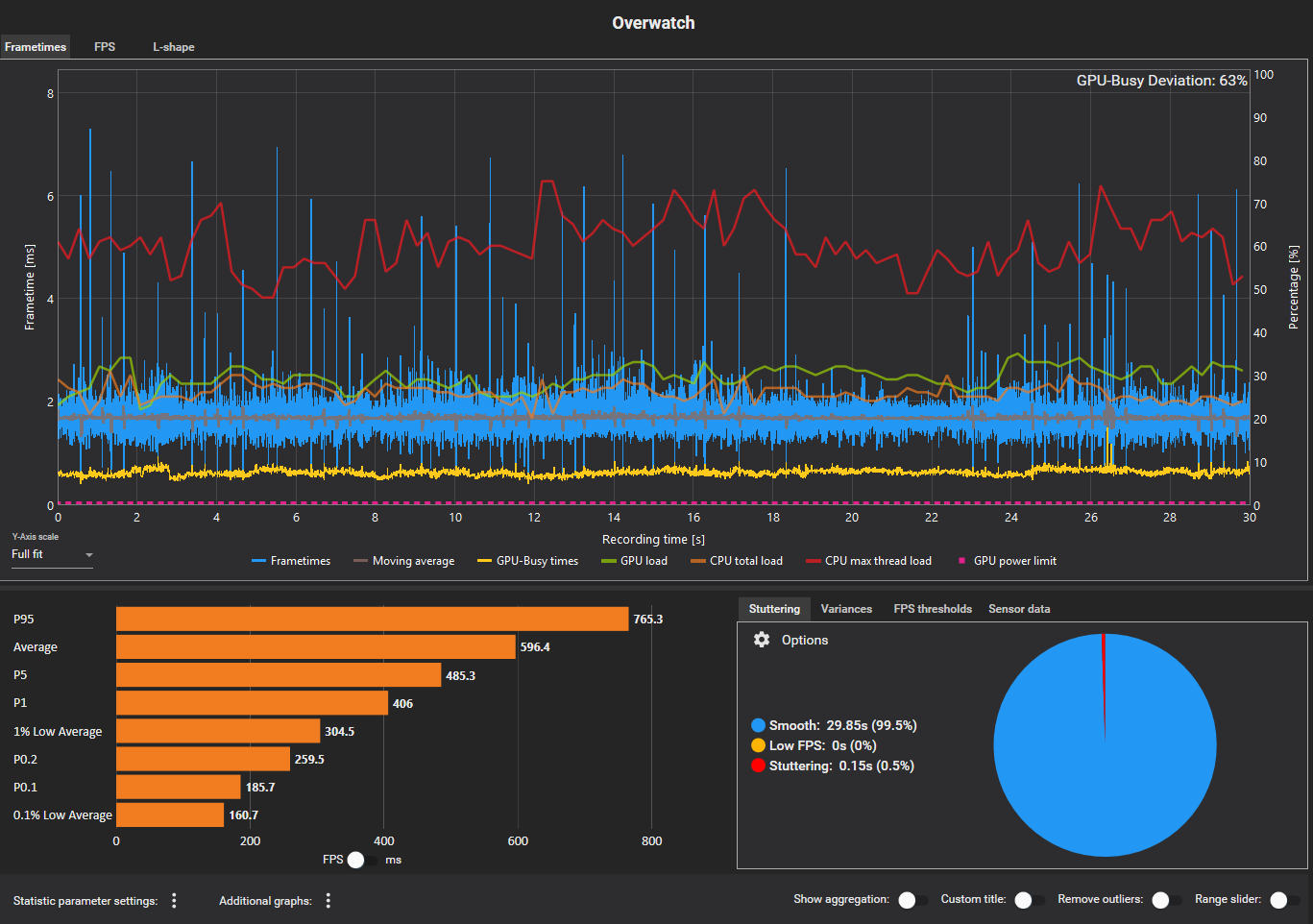Click the GPU load legend marker
This screenshot has width=1313, height=924.
click(608, 561)
